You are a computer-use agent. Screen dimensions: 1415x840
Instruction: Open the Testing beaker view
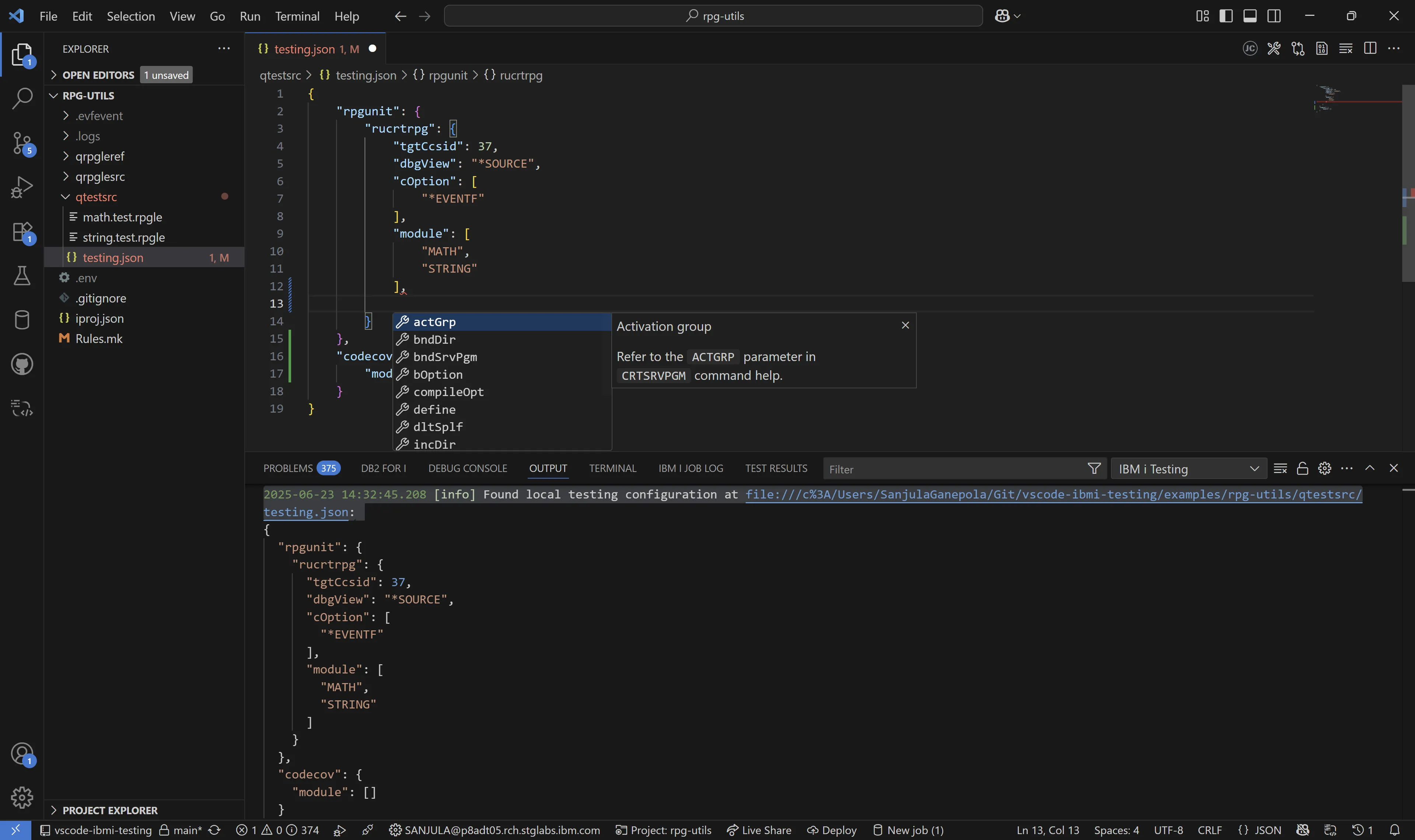pyautogui.click(x=21, y=276)
